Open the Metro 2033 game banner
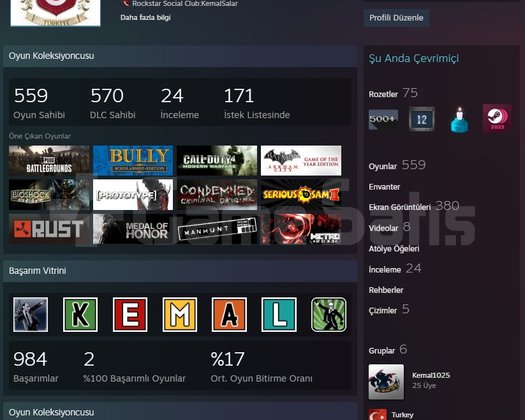This screenshot has height=420, width=525. [301, 229]
